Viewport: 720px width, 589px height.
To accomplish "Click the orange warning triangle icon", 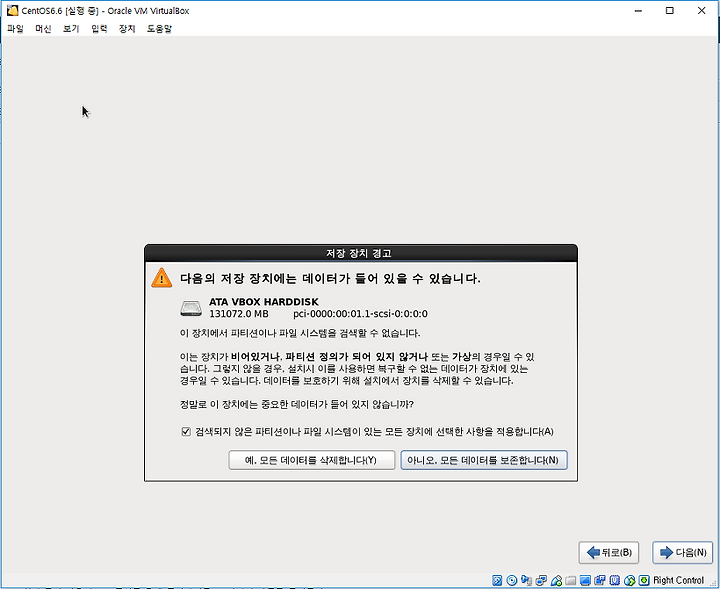I will 162,278.
